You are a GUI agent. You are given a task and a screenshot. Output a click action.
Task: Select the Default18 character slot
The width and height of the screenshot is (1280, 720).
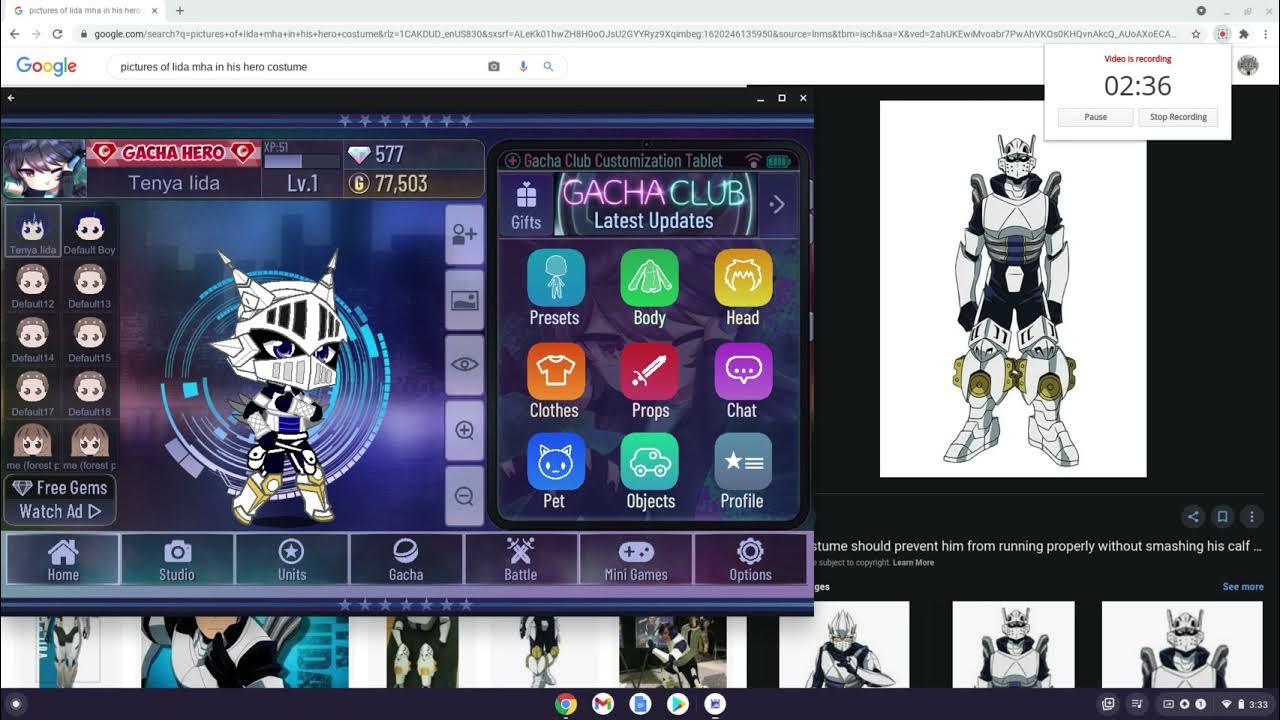click(90, 393)
